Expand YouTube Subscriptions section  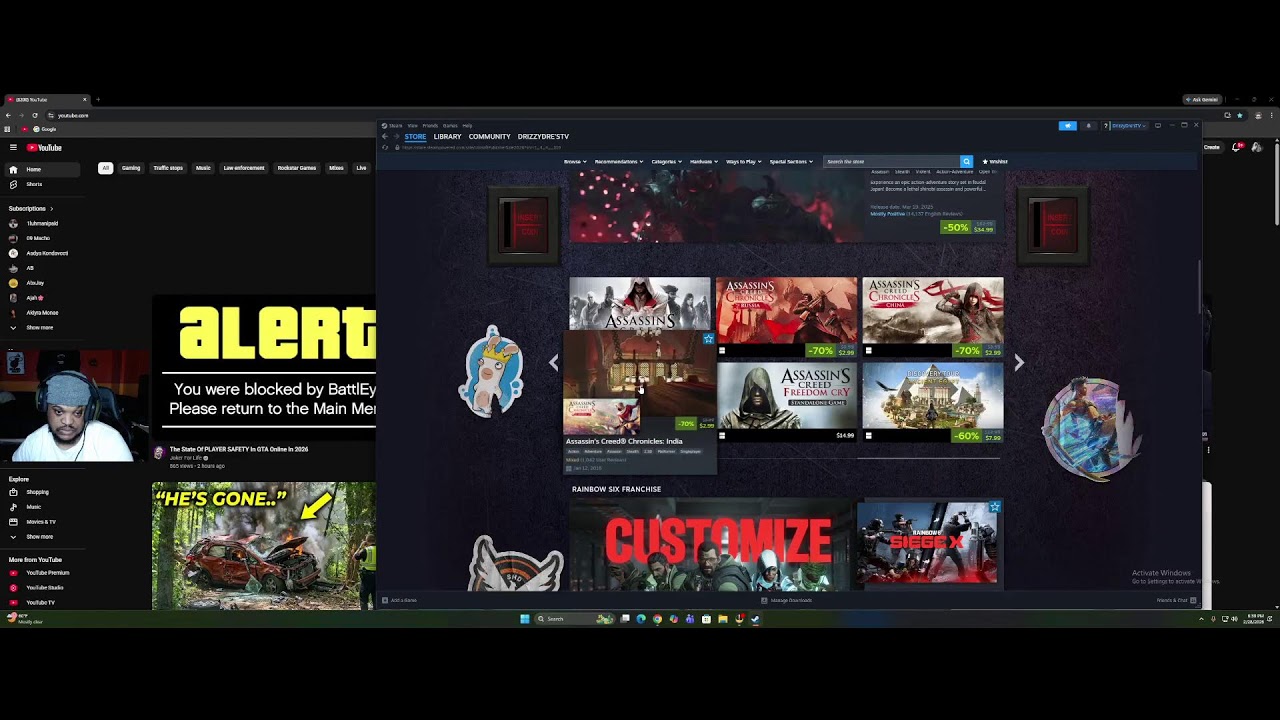point(31,209)
